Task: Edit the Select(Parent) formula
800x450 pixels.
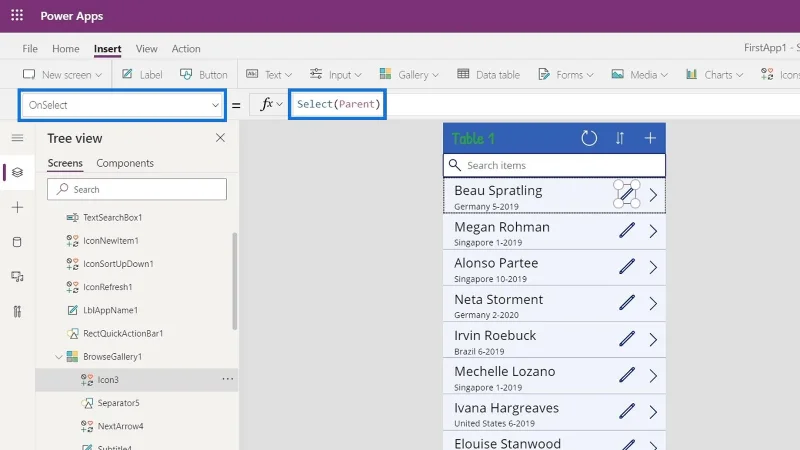Action: pos(338,104)
